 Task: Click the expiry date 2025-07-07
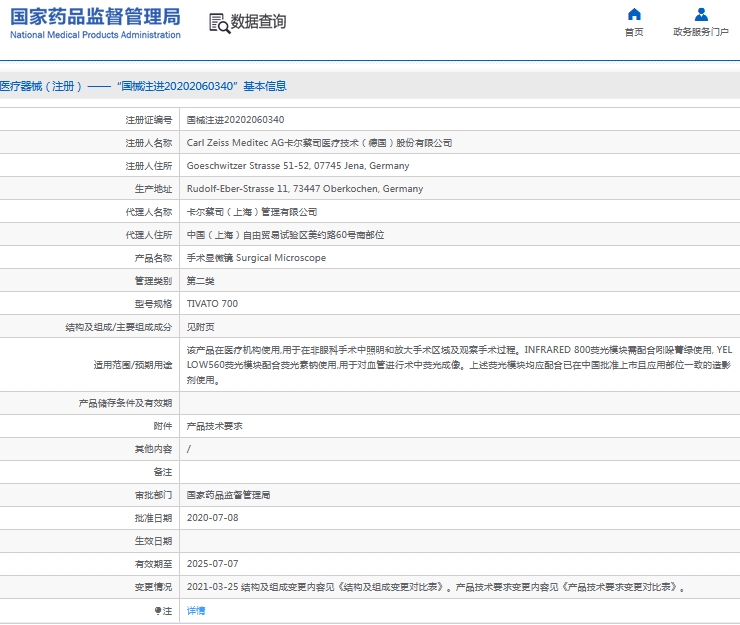coord(212,564)
